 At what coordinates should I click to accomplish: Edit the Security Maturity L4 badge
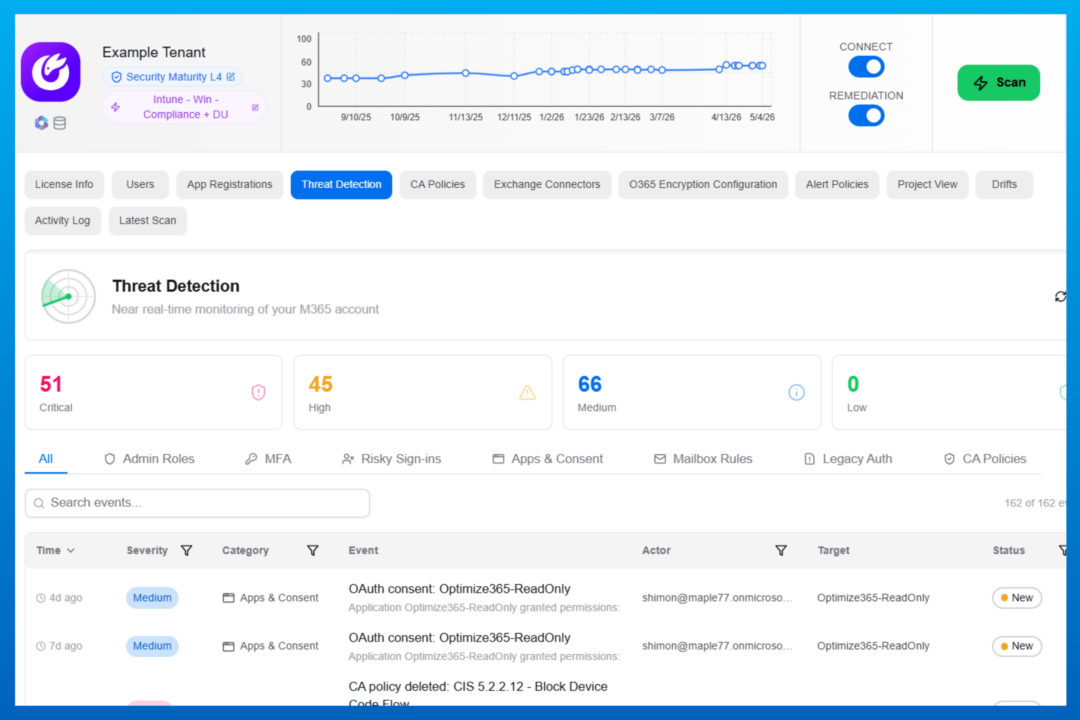(x=231, y=76)
